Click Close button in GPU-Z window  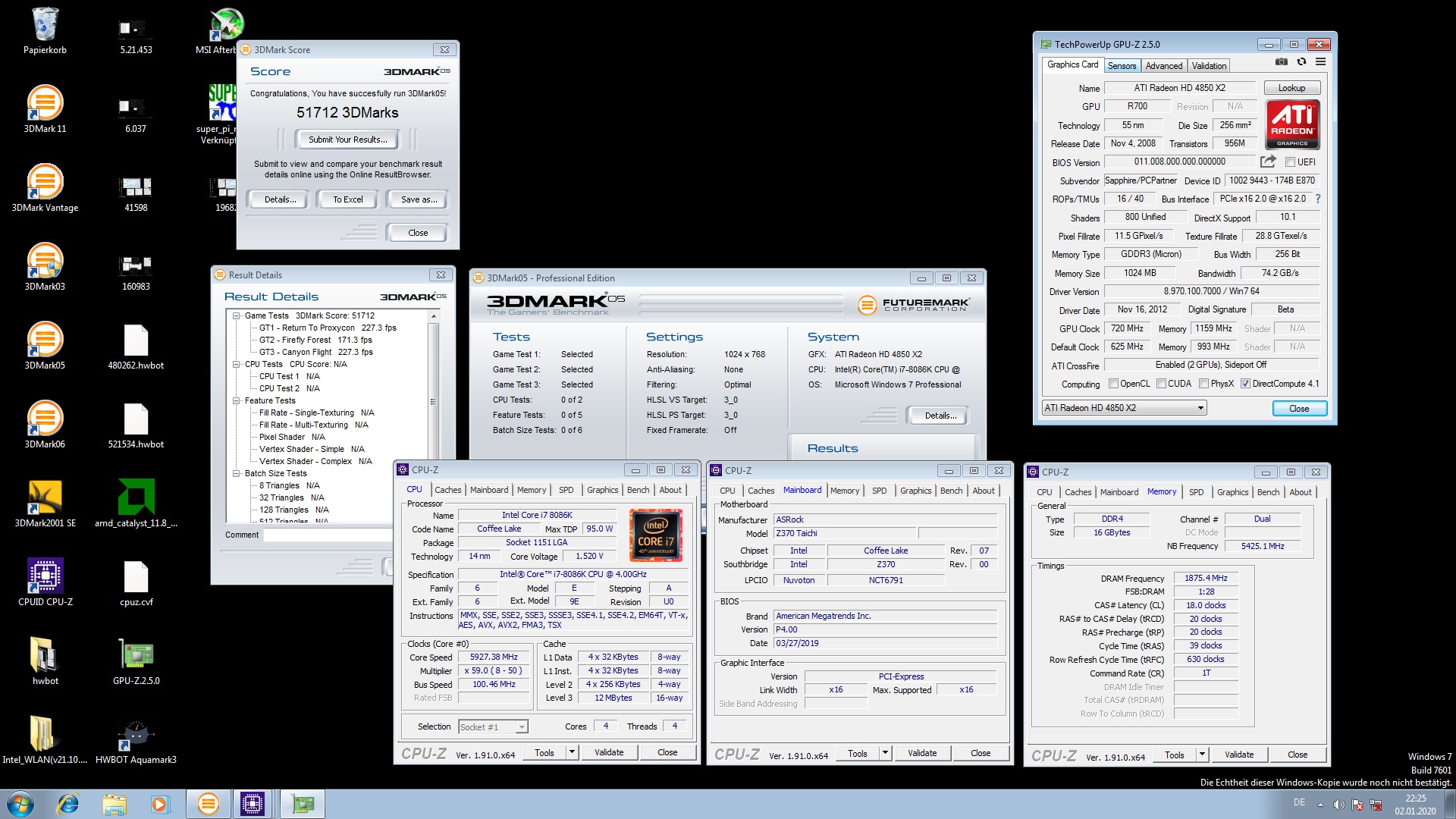point(1299,409)
